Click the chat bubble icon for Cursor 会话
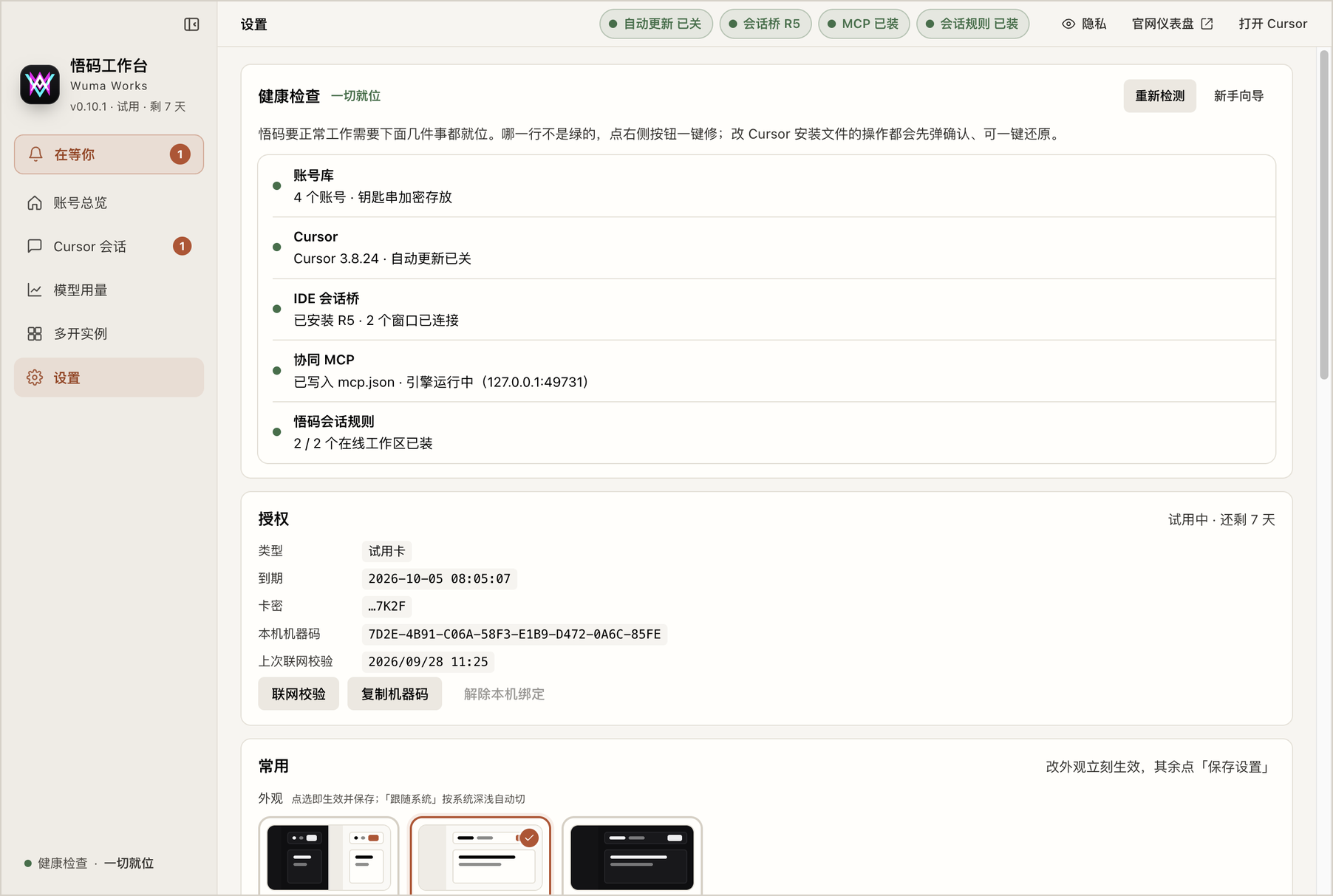 35,246
